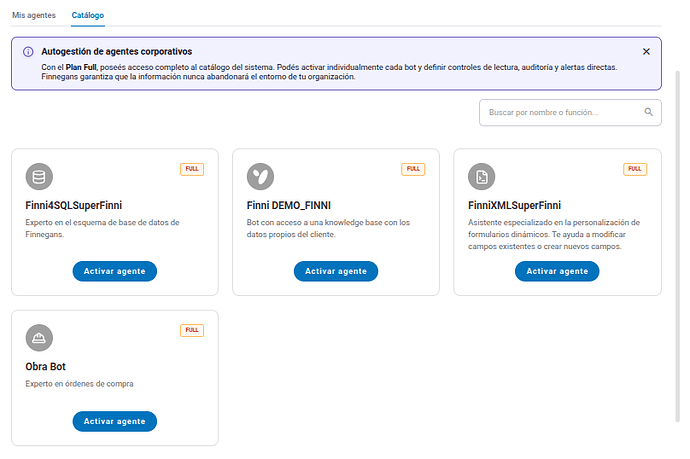
Task: Click description 'Experto en órdenes de compra'
Action: [79, 384]
